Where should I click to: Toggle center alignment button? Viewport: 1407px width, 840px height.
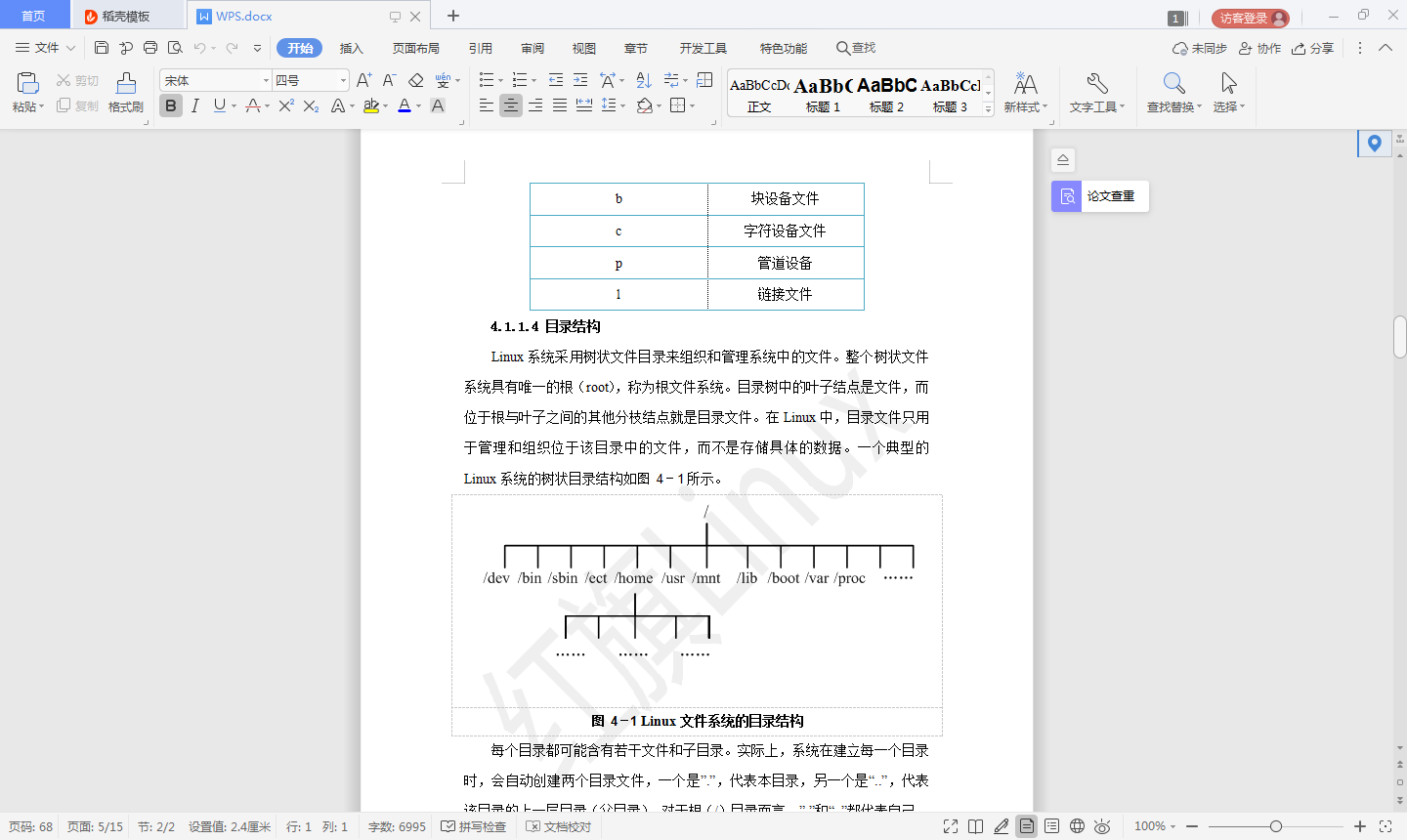tap(511, 105)
